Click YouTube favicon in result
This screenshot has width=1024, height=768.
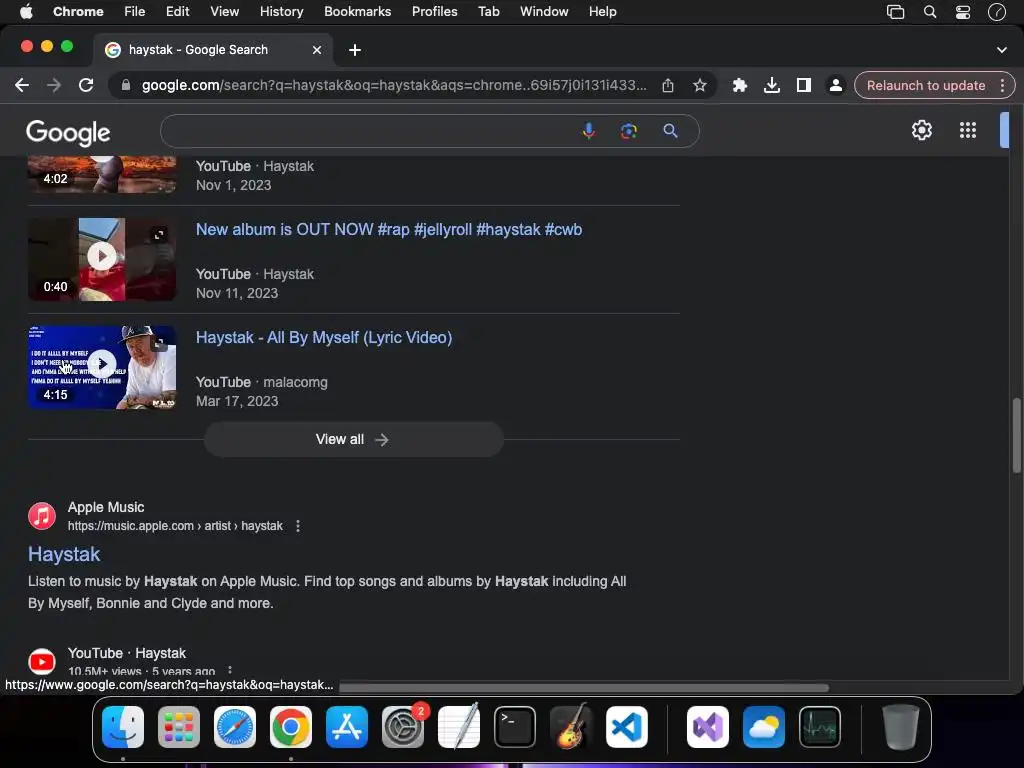[x=42, y=662]
